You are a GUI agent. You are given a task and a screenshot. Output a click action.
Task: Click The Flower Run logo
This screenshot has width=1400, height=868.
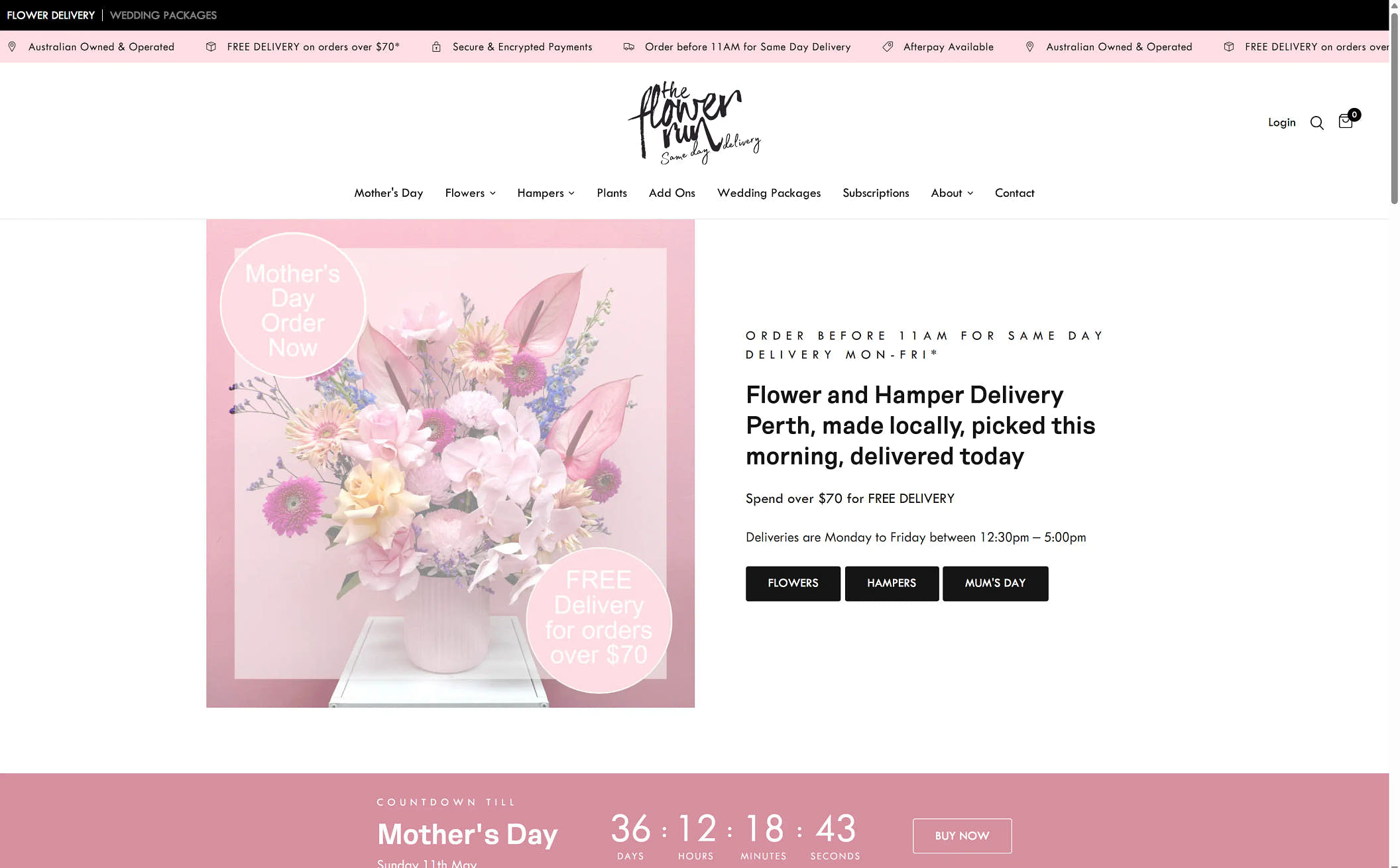(694, 123)
